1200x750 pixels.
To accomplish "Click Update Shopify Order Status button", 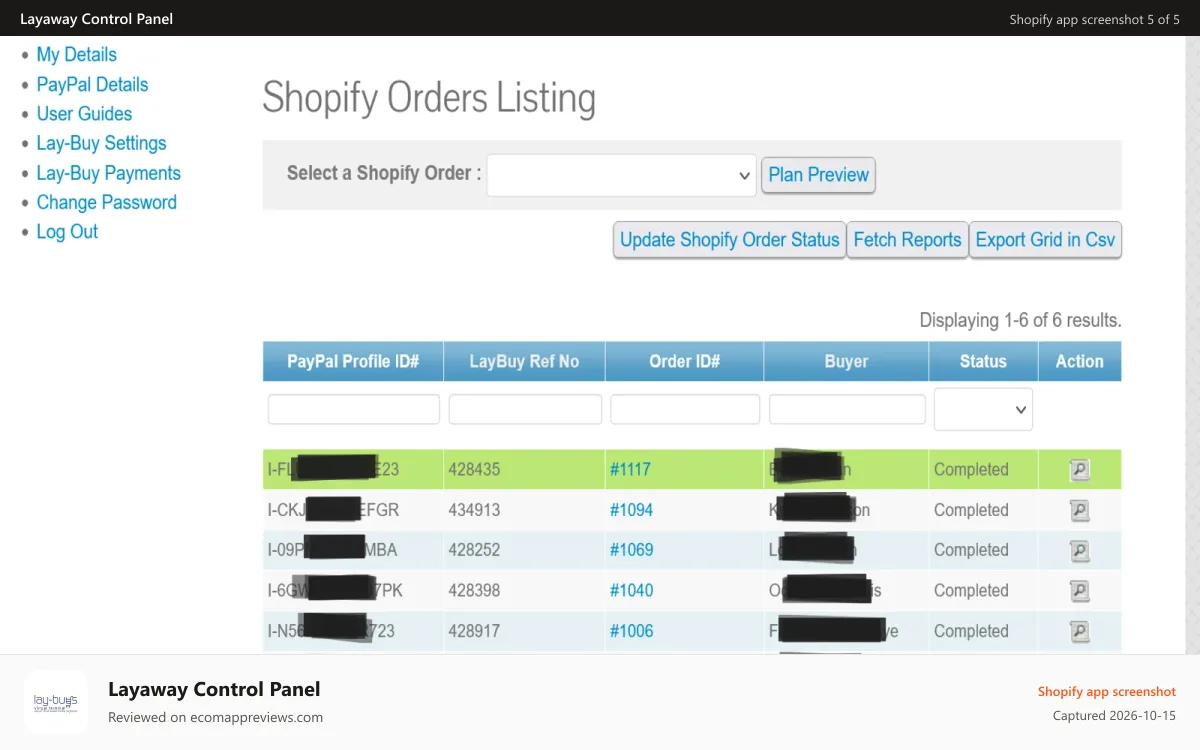I will click(x=730, y=240).
